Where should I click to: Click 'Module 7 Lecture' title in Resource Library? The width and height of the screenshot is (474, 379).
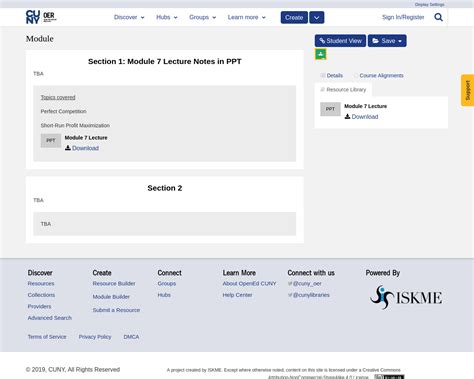[366, 106]
